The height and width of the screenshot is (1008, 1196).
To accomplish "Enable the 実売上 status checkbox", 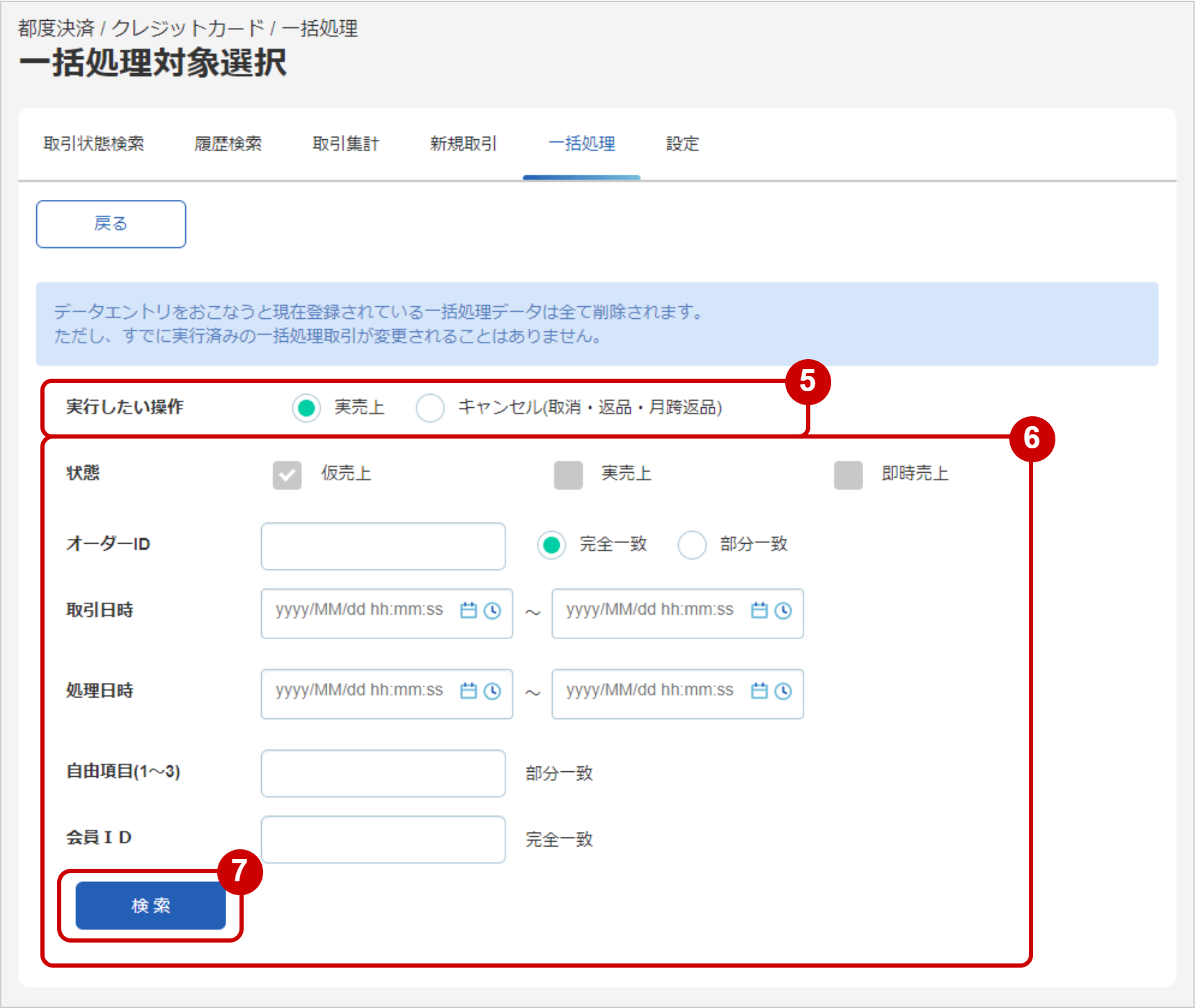I will (x=569, y=474).
